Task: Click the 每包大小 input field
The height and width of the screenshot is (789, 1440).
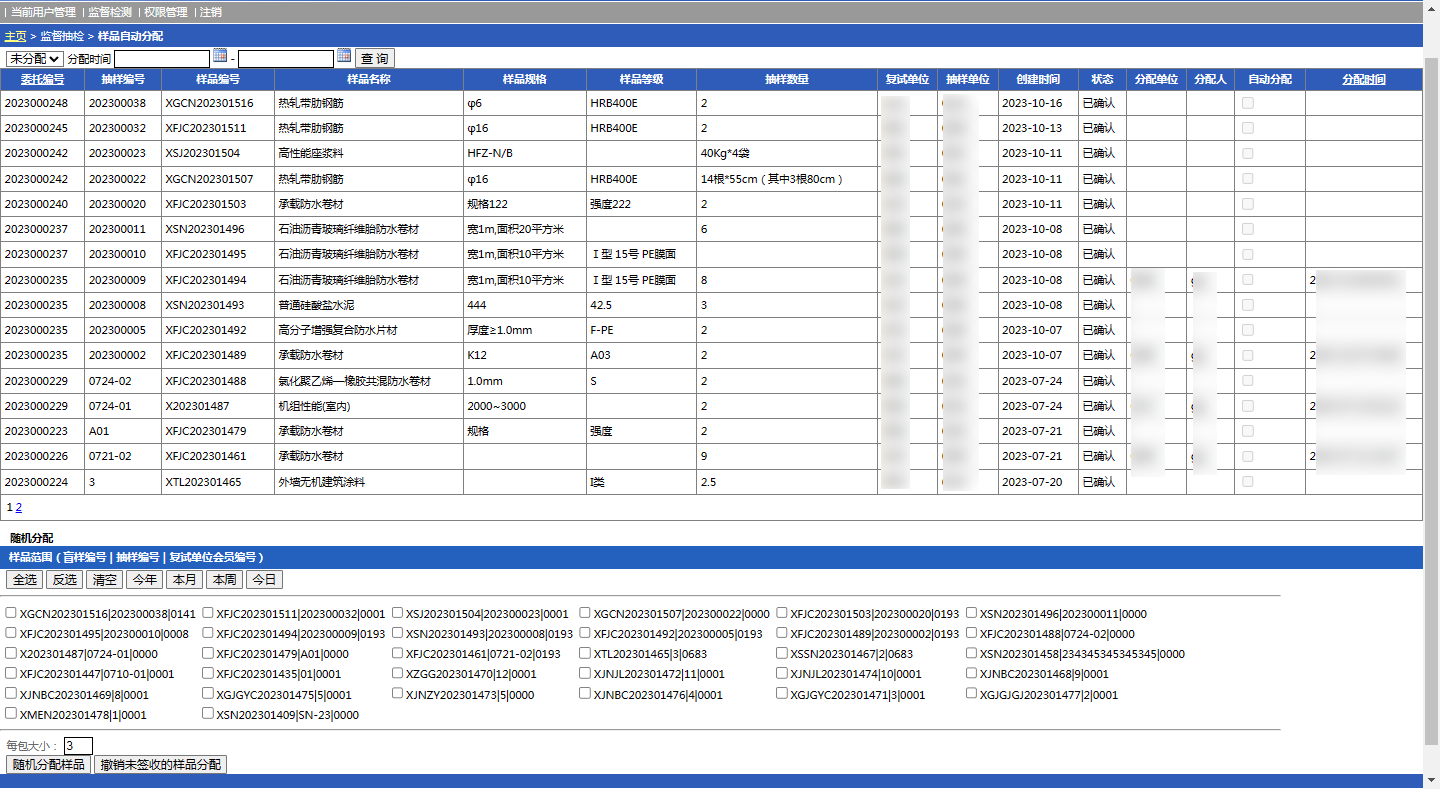Action: point(78,745)
